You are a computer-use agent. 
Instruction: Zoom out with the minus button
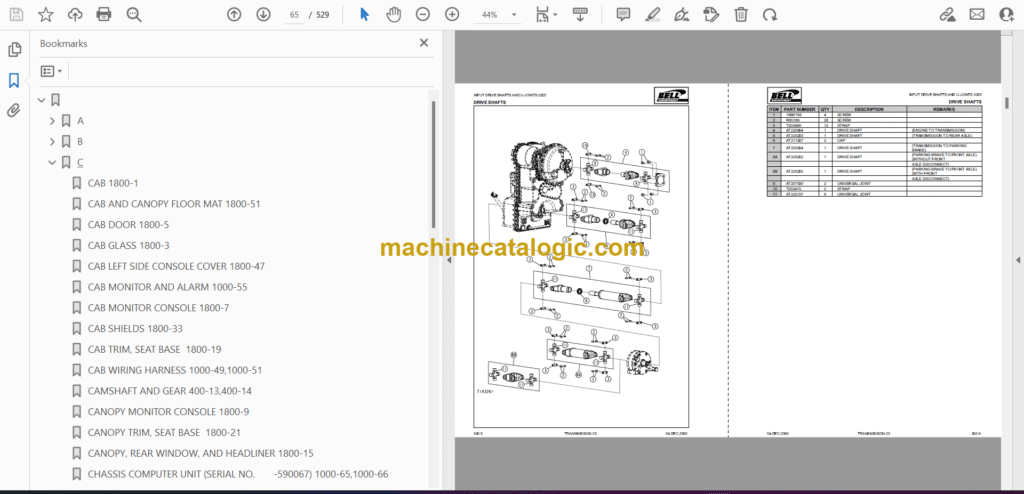pos(423,14)
